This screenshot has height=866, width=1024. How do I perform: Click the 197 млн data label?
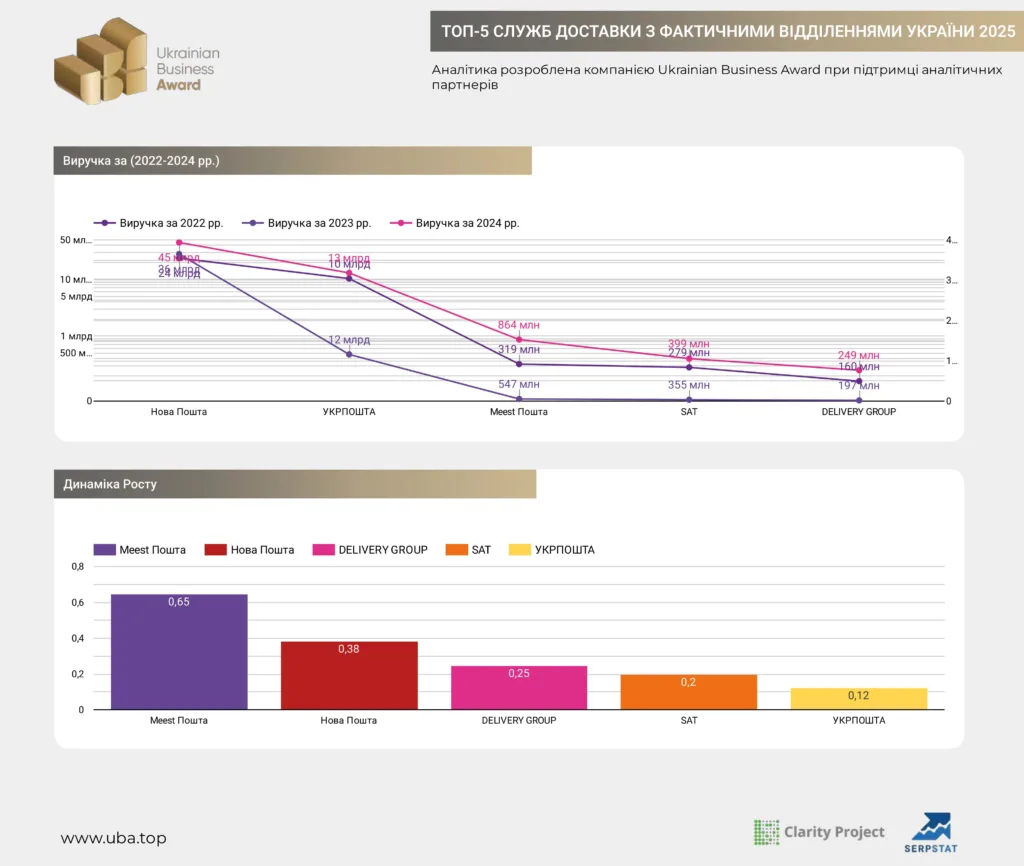[x=859, y=386]
